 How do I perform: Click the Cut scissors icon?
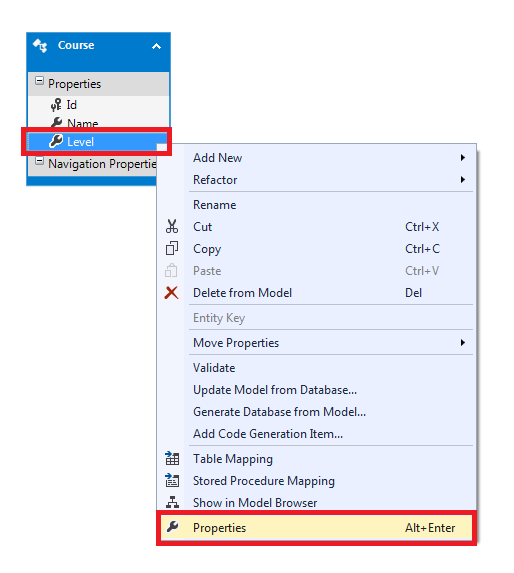[x=172, y=227]
